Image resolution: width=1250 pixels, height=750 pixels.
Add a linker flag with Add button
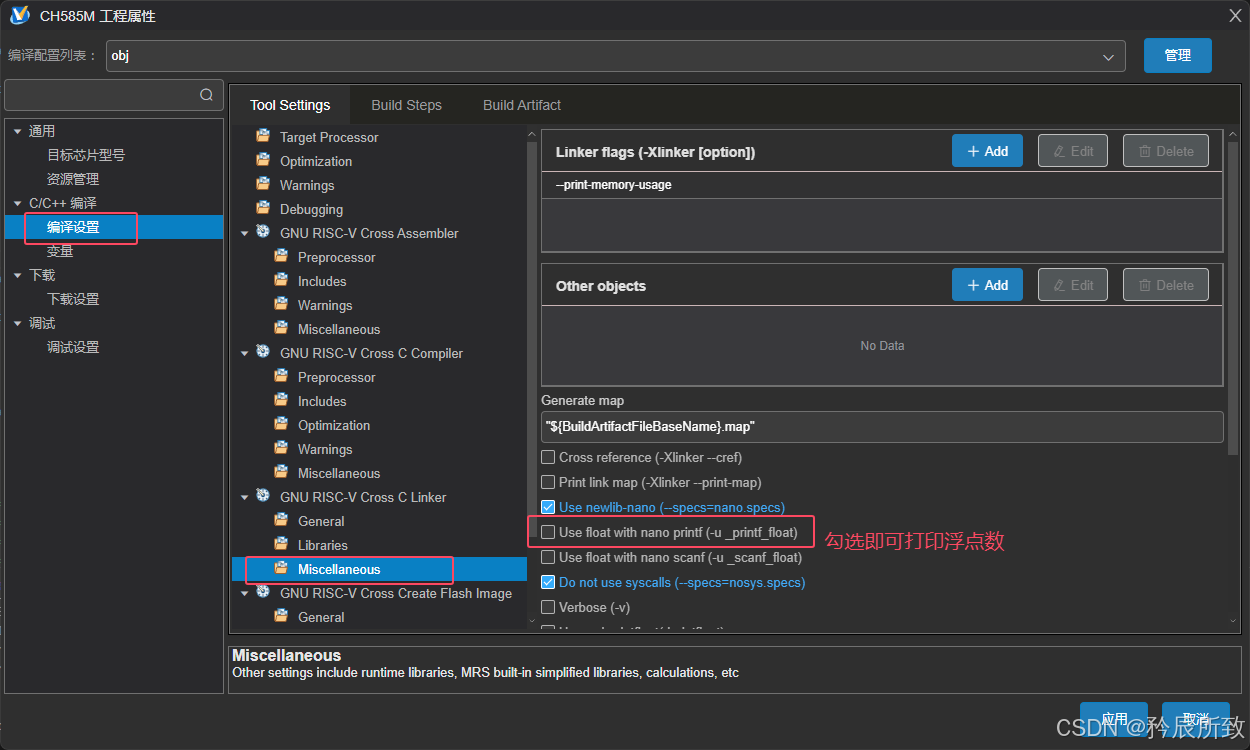[987, 151]
